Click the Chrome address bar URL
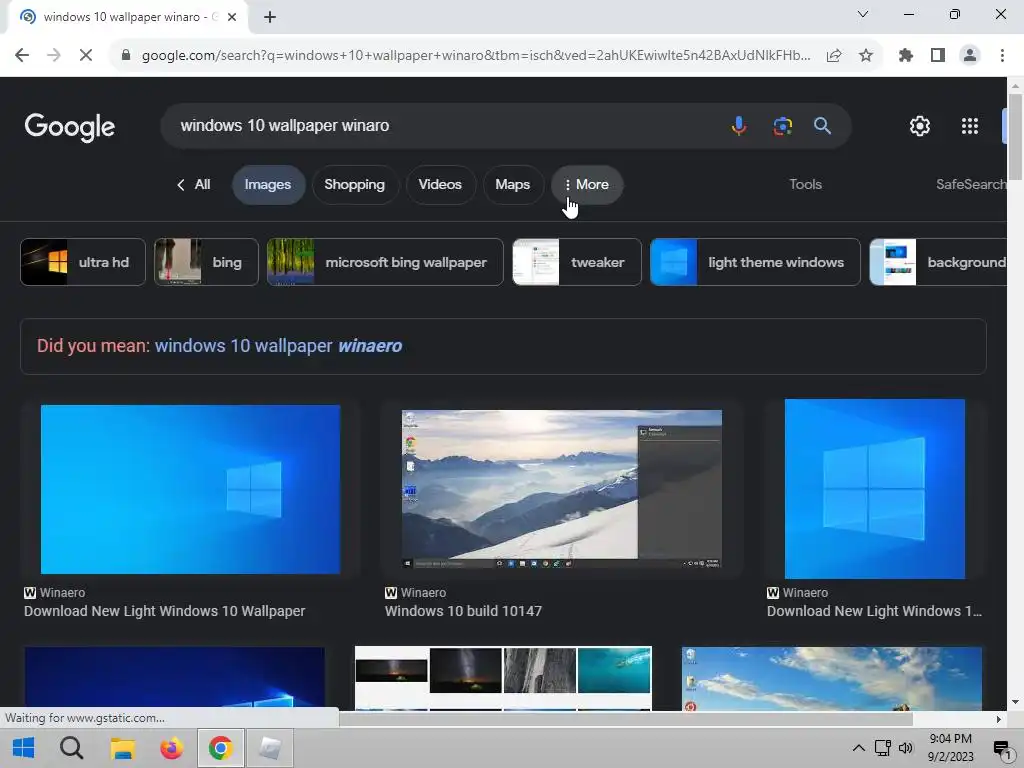1024x768 pixels. (x=476, y=56)
